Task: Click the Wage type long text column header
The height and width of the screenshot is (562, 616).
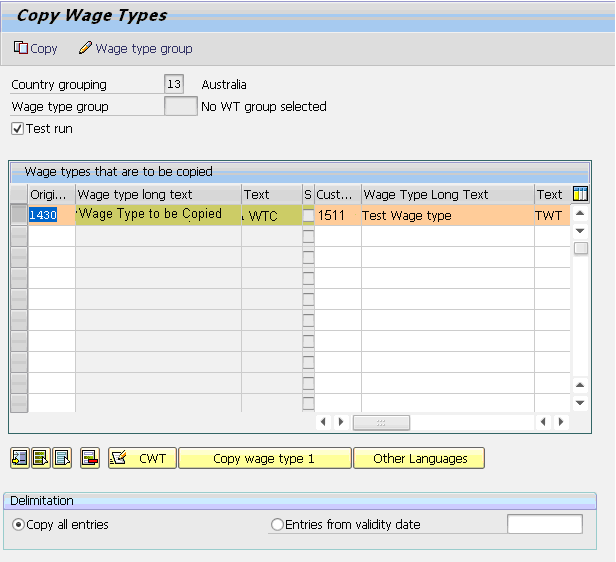Action: point(158,194)
